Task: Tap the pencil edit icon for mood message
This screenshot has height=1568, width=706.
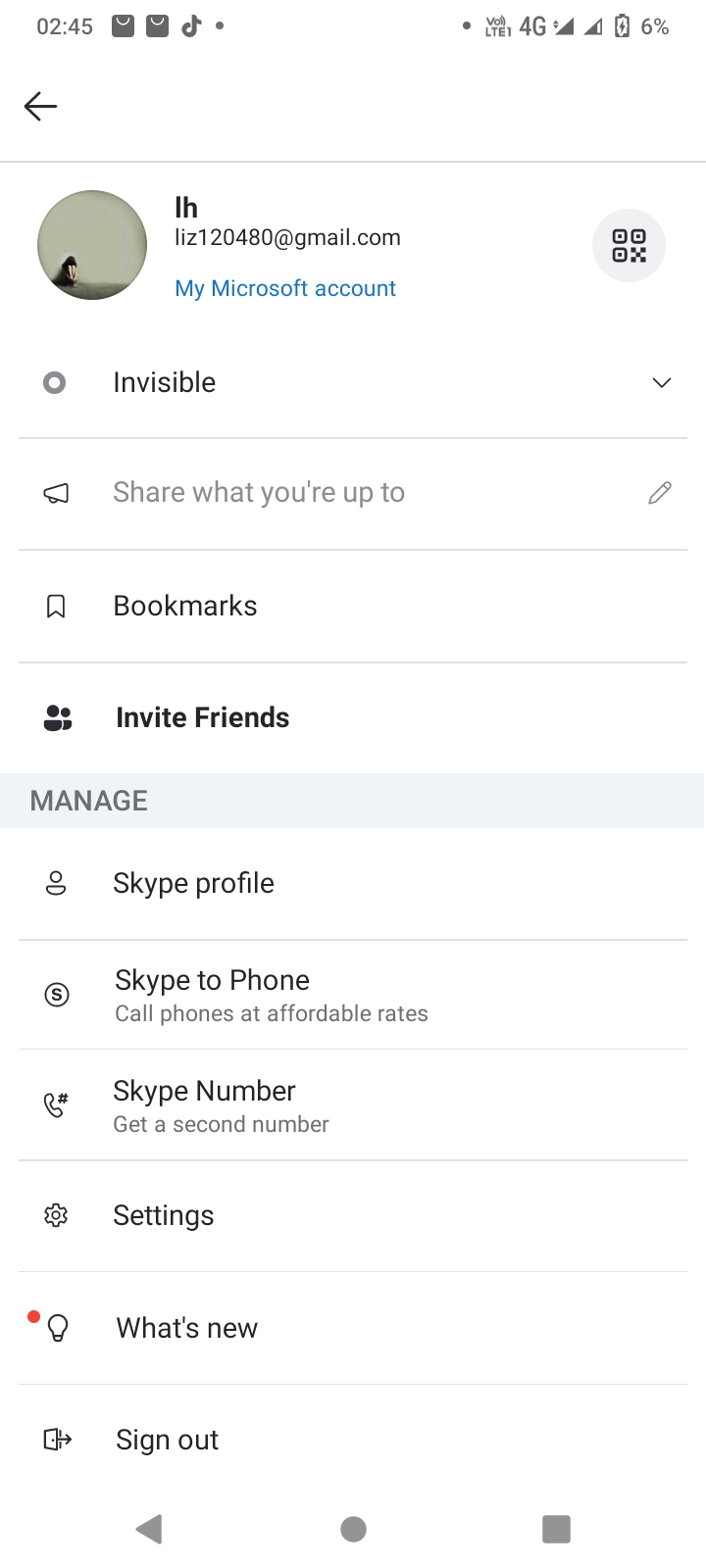Action: [x=660, y=493]
